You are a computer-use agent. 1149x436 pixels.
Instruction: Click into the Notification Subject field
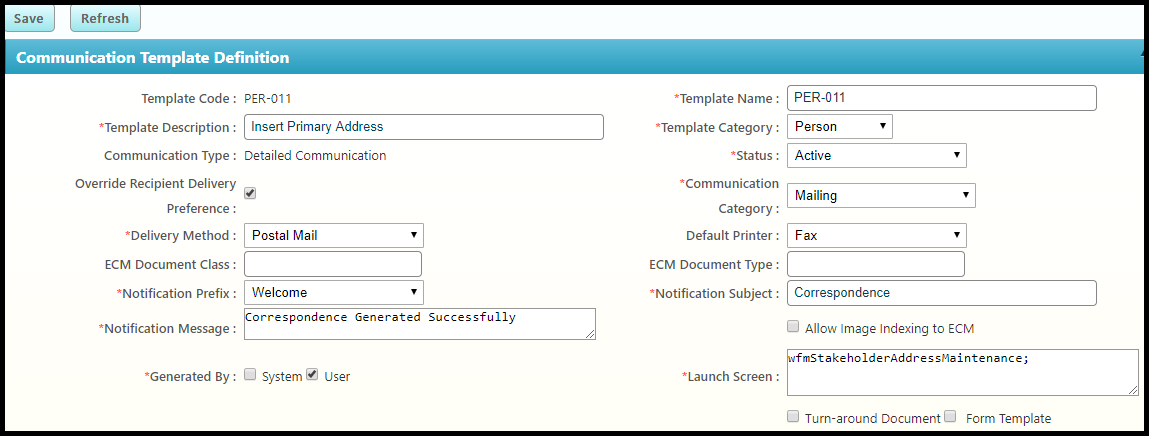coord(942,293)
